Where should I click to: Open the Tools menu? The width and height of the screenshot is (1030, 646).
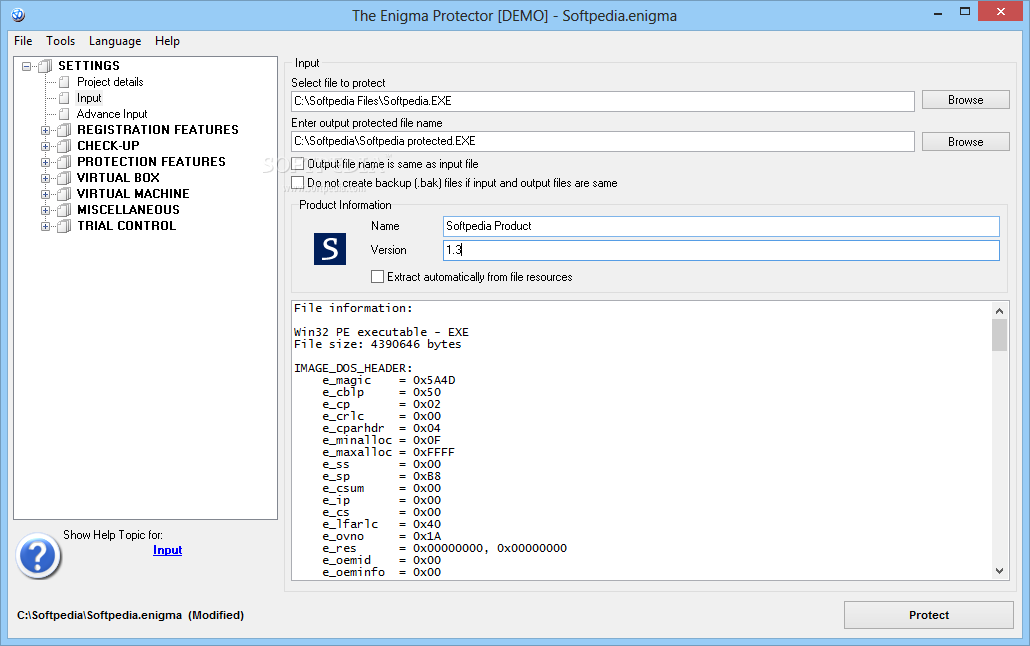pyautogui.click(x=60, y=41)
